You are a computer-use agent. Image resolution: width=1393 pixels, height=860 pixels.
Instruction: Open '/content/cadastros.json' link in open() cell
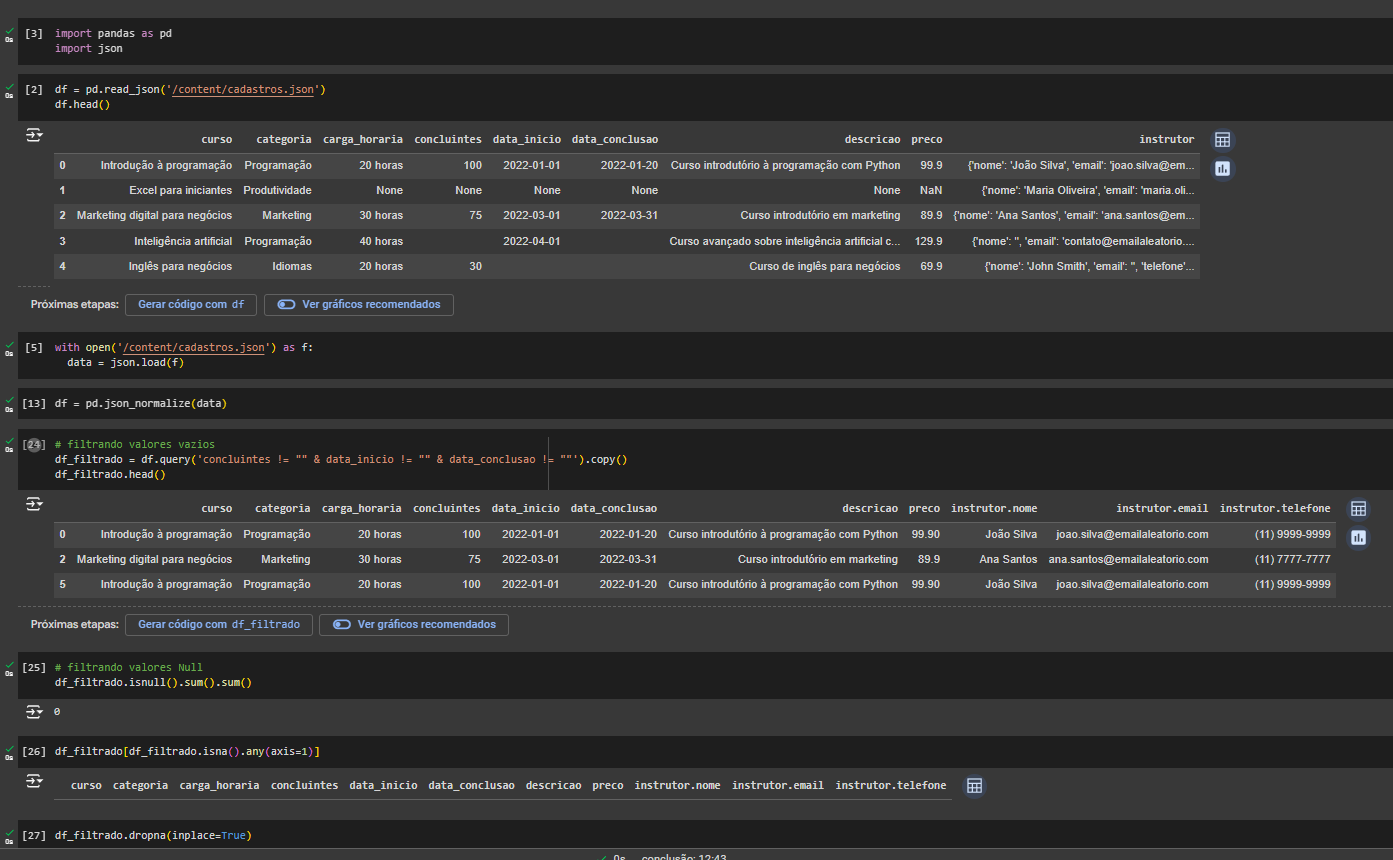pos(194,348)
